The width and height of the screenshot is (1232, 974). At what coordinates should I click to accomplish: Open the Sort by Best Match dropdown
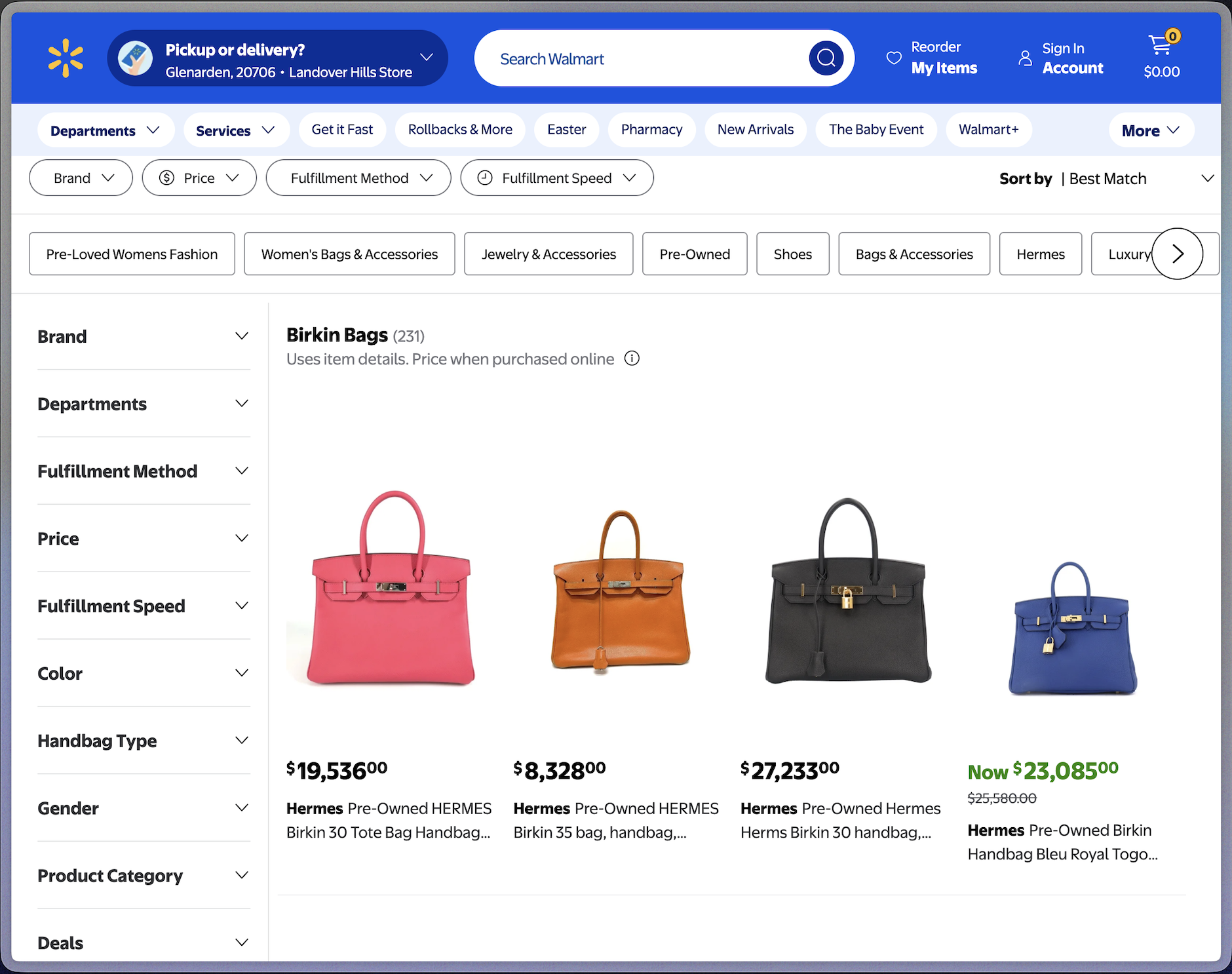(1106, 179)
